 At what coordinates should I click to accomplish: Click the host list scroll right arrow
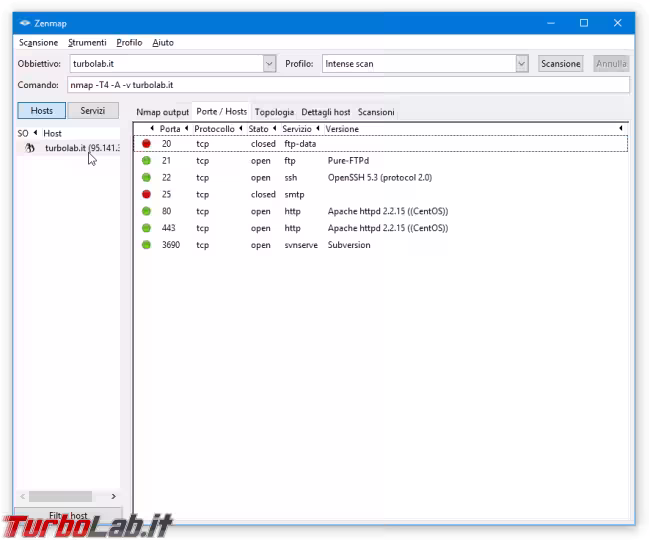[114, 496]
